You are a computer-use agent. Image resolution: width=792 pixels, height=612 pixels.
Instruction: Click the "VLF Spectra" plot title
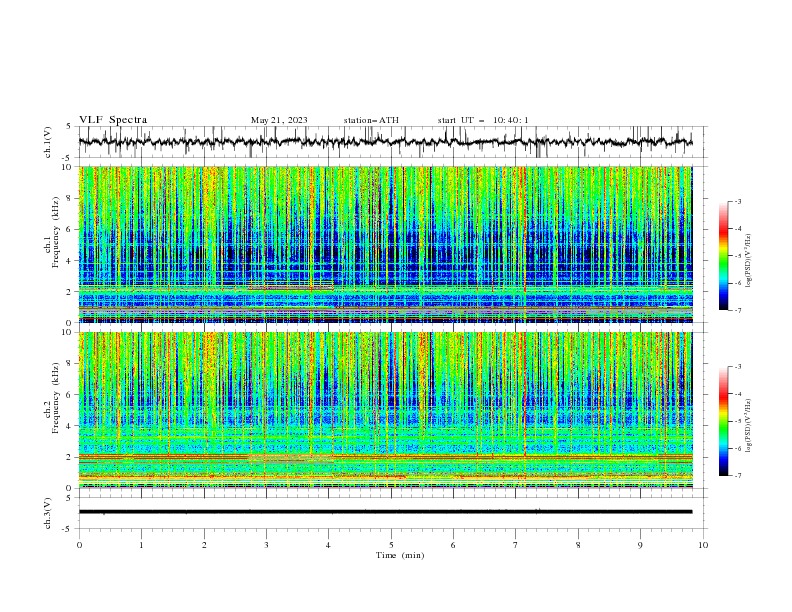(x=113, y=120)
